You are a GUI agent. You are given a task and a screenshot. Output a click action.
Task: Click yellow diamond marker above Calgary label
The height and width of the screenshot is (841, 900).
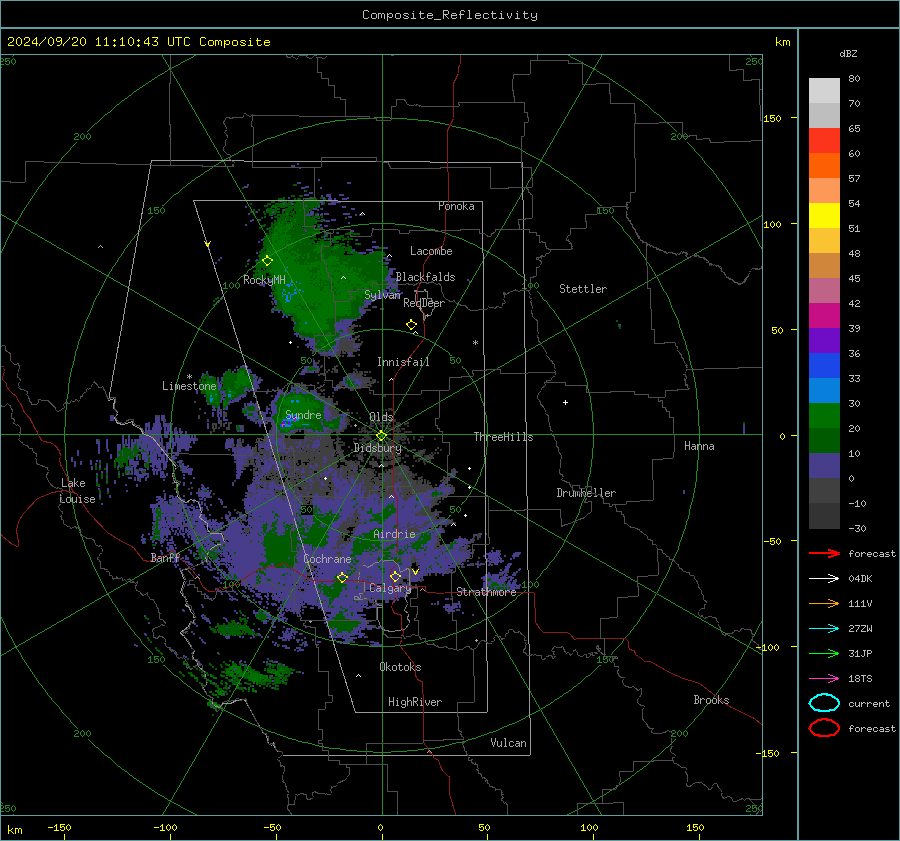click(395, 576)
